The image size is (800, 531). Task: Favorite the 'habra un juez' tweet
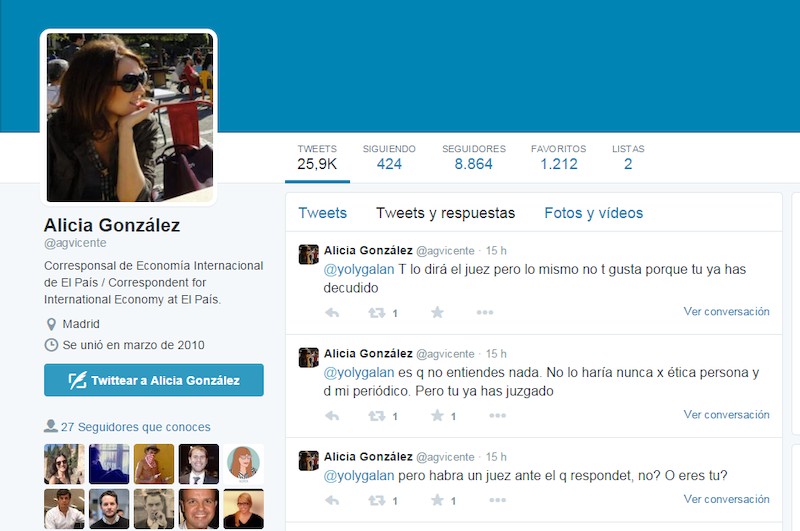pos(437,500)
